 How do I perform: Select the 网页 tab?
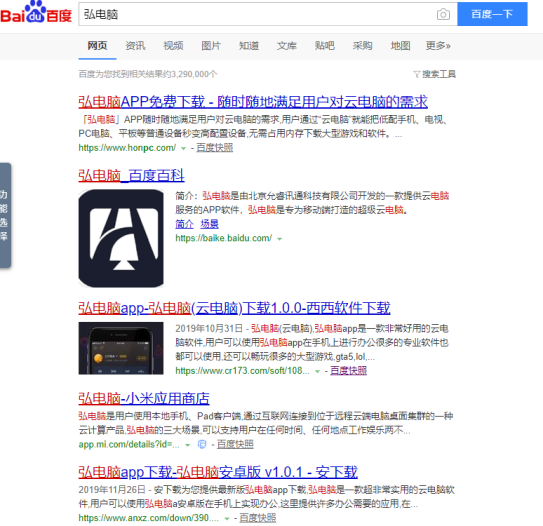tap(97, 46)
